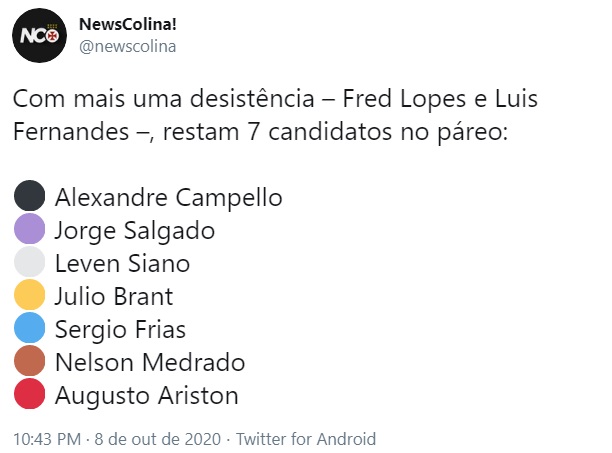Open the @newscolina handle
Screen dimensions: 612x453
pyautogui.click(x=127, y=45)
